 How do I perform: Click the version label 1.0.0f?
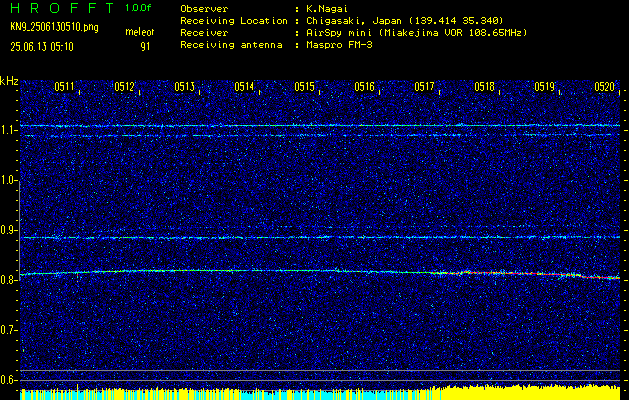pos(138,8)
